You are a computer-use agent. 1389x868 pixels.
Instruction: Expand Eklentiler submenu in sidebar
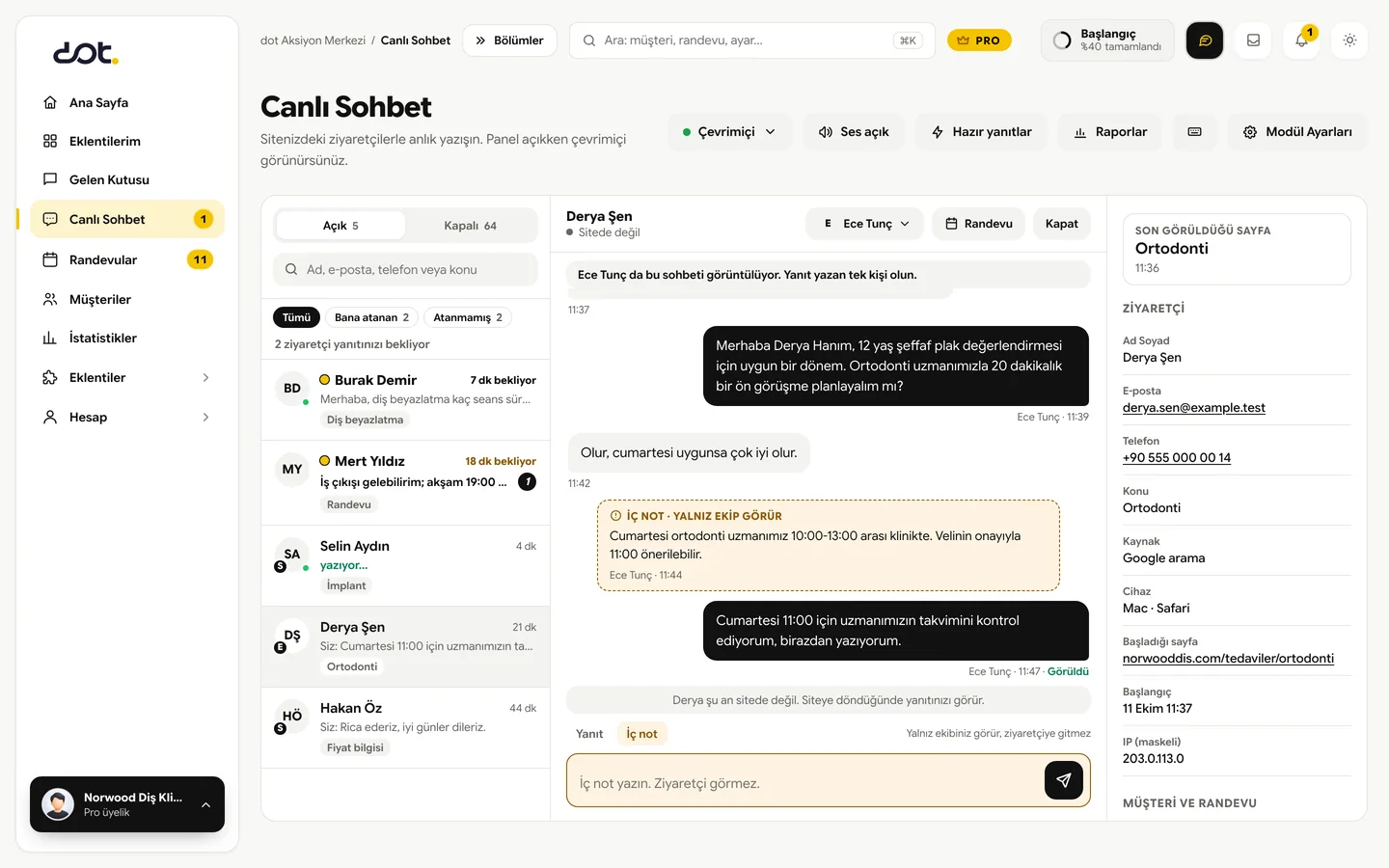(x=127, y=377)
